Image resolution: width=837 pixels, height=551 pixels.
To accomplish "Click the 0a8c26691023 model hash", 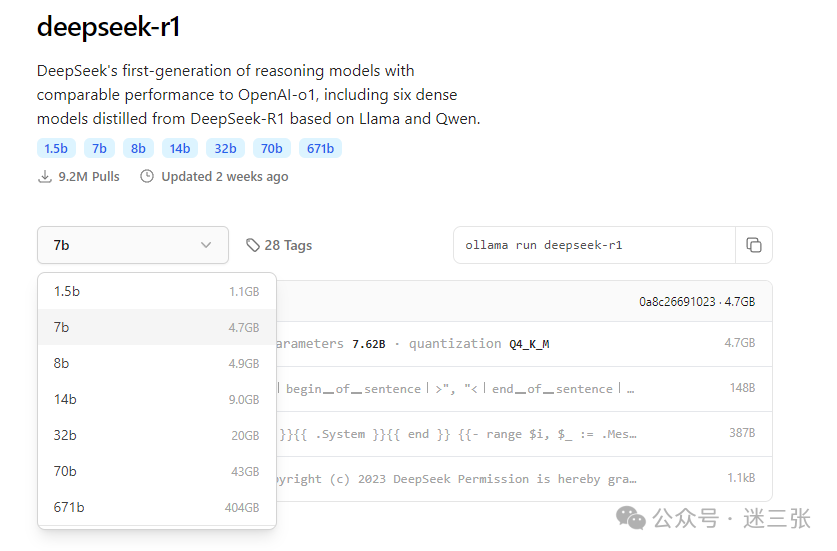I will (677, 301).
